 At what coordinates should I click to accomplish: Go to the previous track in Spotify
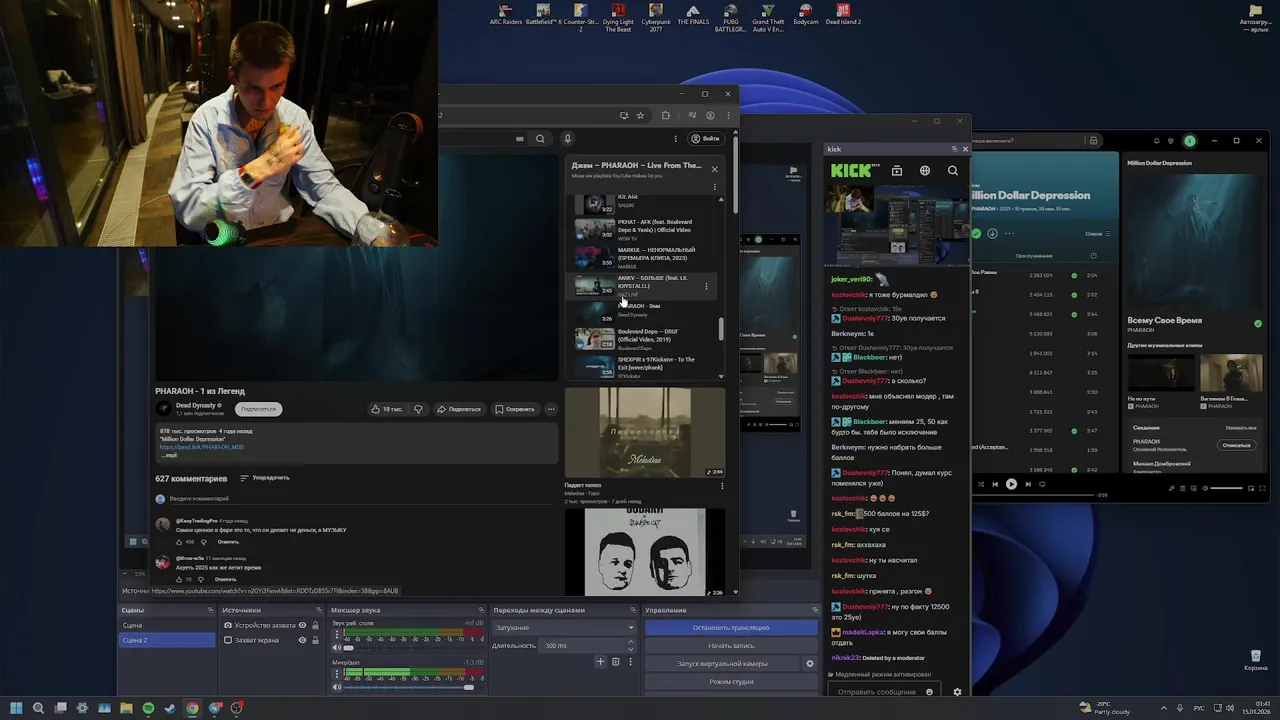[995, 484]
